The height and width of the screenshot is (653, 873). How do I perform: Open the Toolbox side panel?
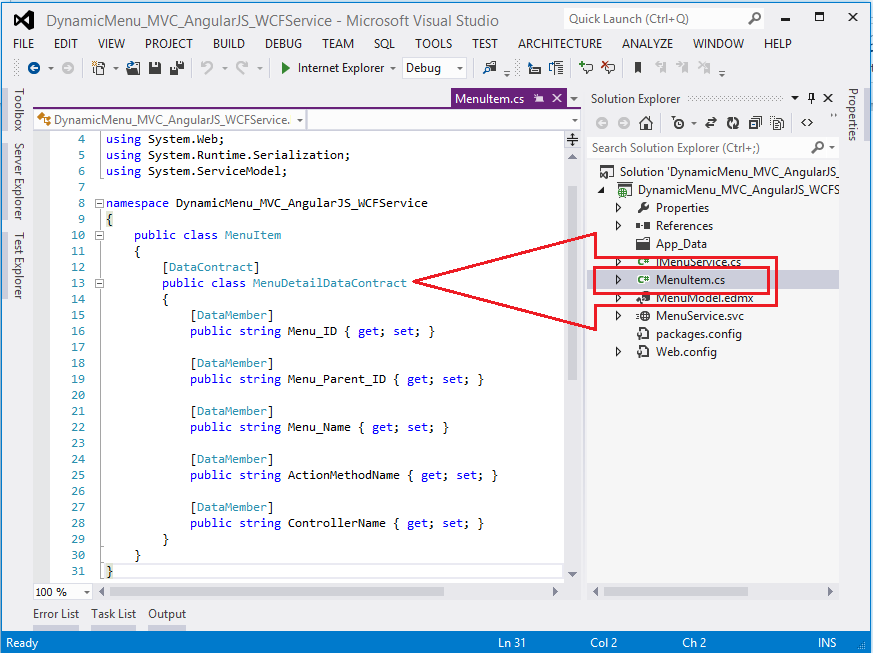click(18, 109)
